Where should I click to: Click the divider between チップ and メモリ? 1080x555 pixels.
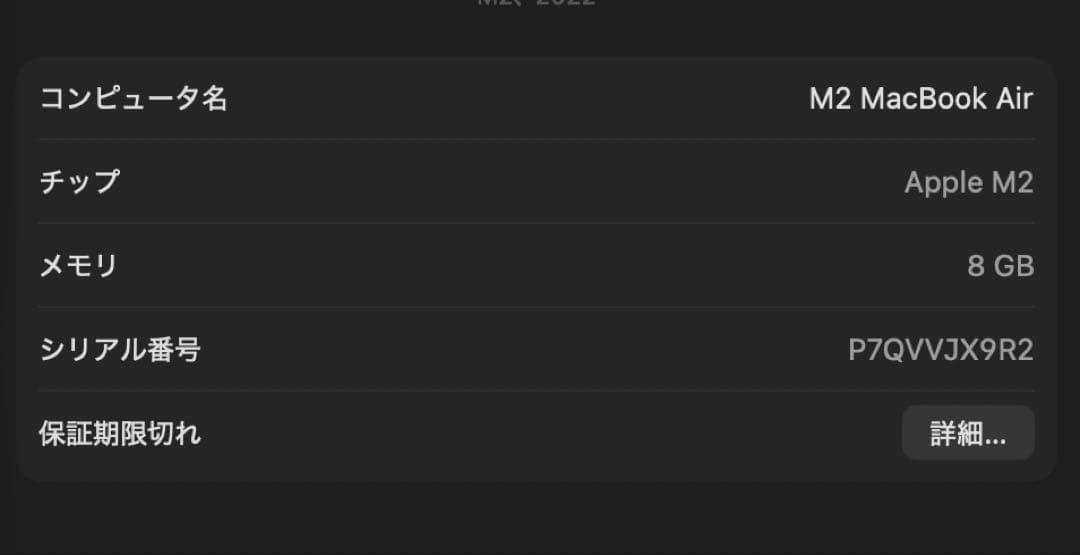click(x=536, y=223)
